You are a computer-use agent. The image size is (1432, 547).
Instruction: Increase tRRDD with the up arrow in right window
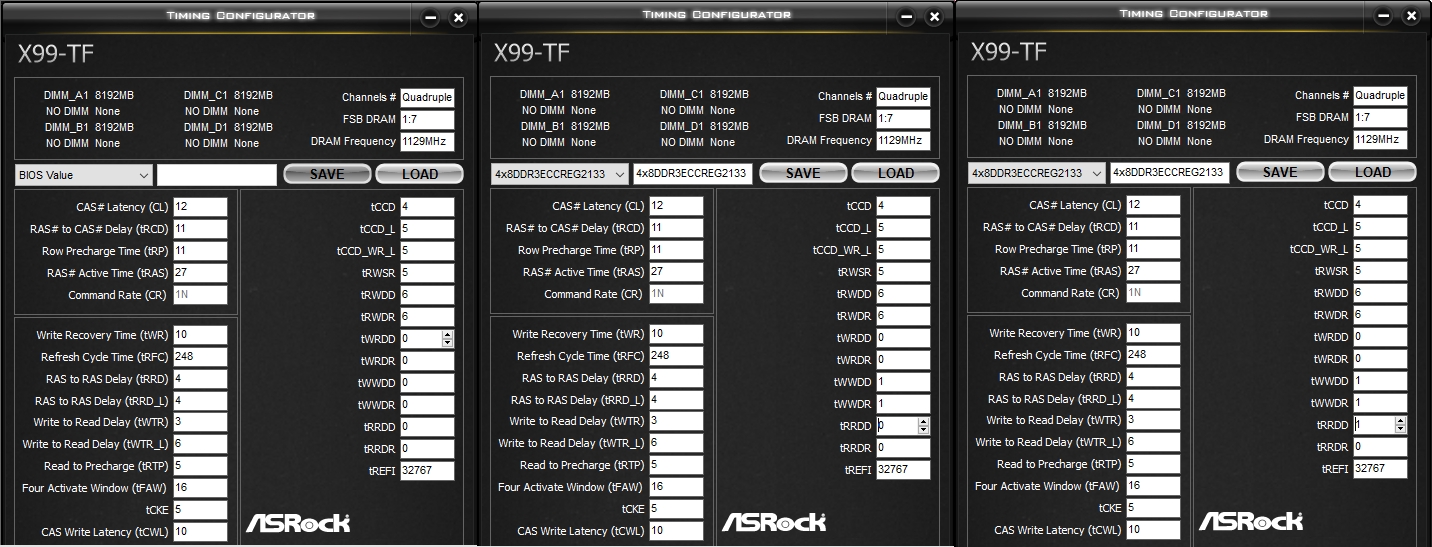pos(1400,421)
